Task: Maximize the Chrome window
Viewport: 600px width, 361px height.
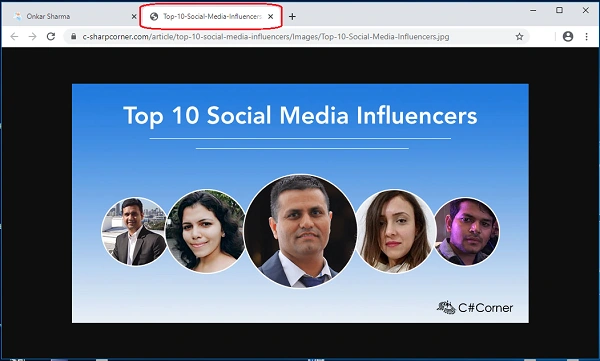Action: (x=559, y=10)
